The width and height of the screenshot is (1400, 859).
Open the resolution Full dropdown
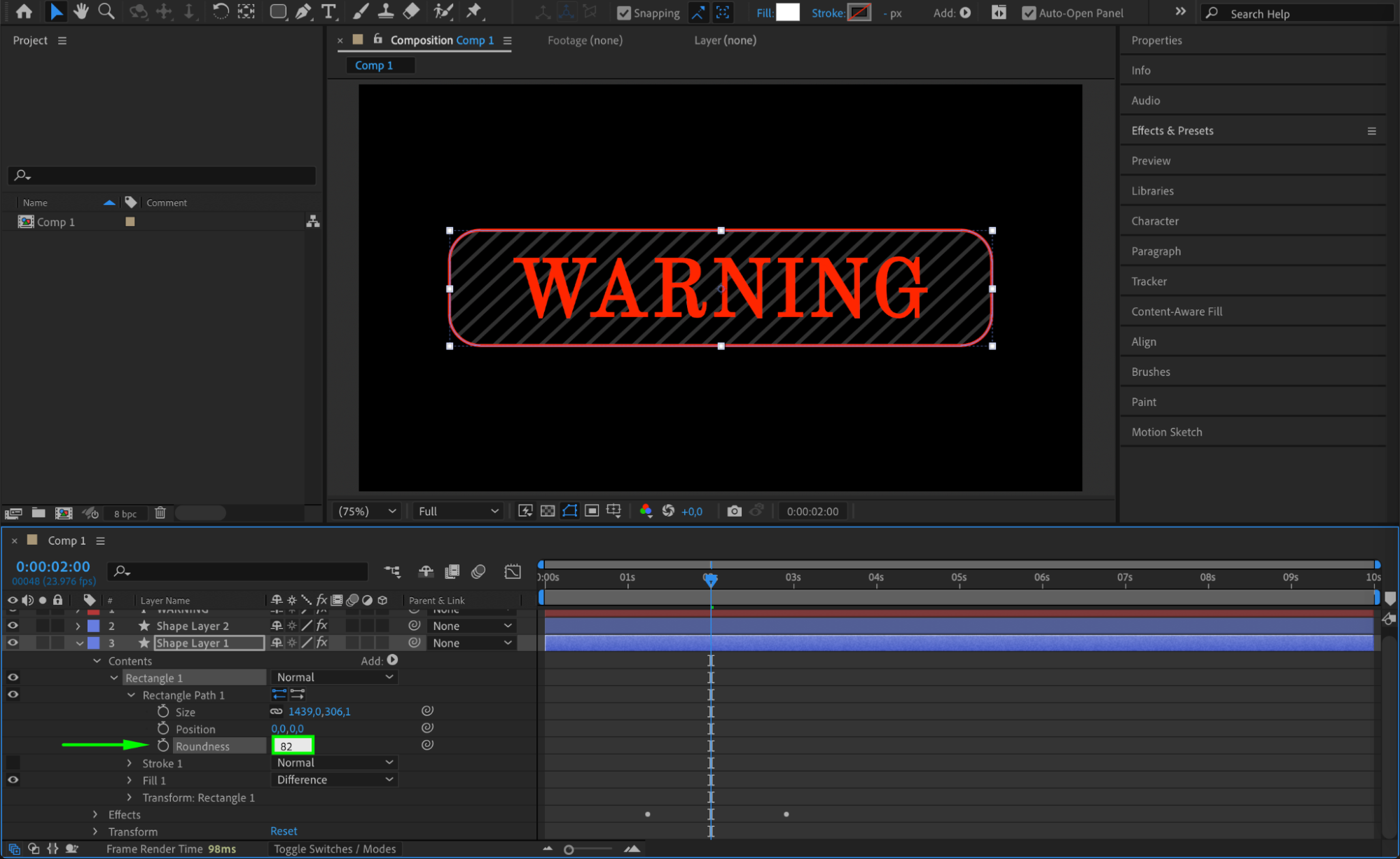coord(458,511)
